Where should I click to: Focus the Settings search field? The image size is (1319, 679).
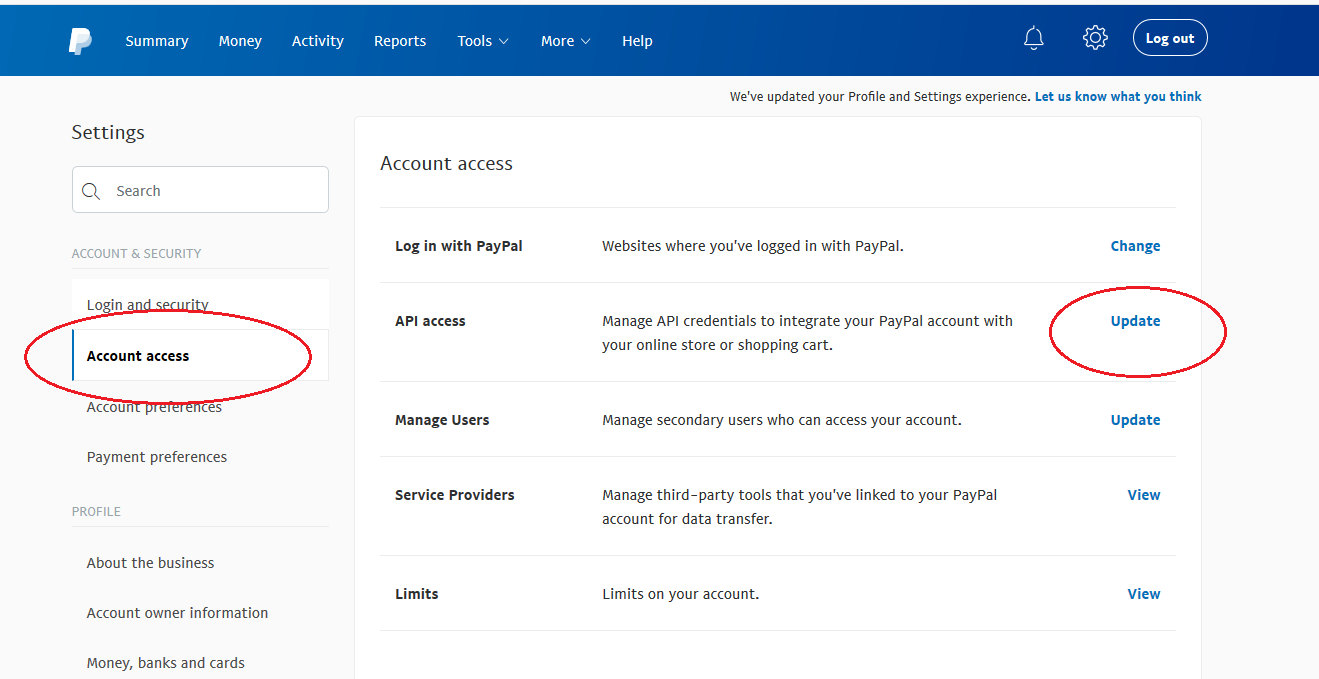(x=200, y=190)
